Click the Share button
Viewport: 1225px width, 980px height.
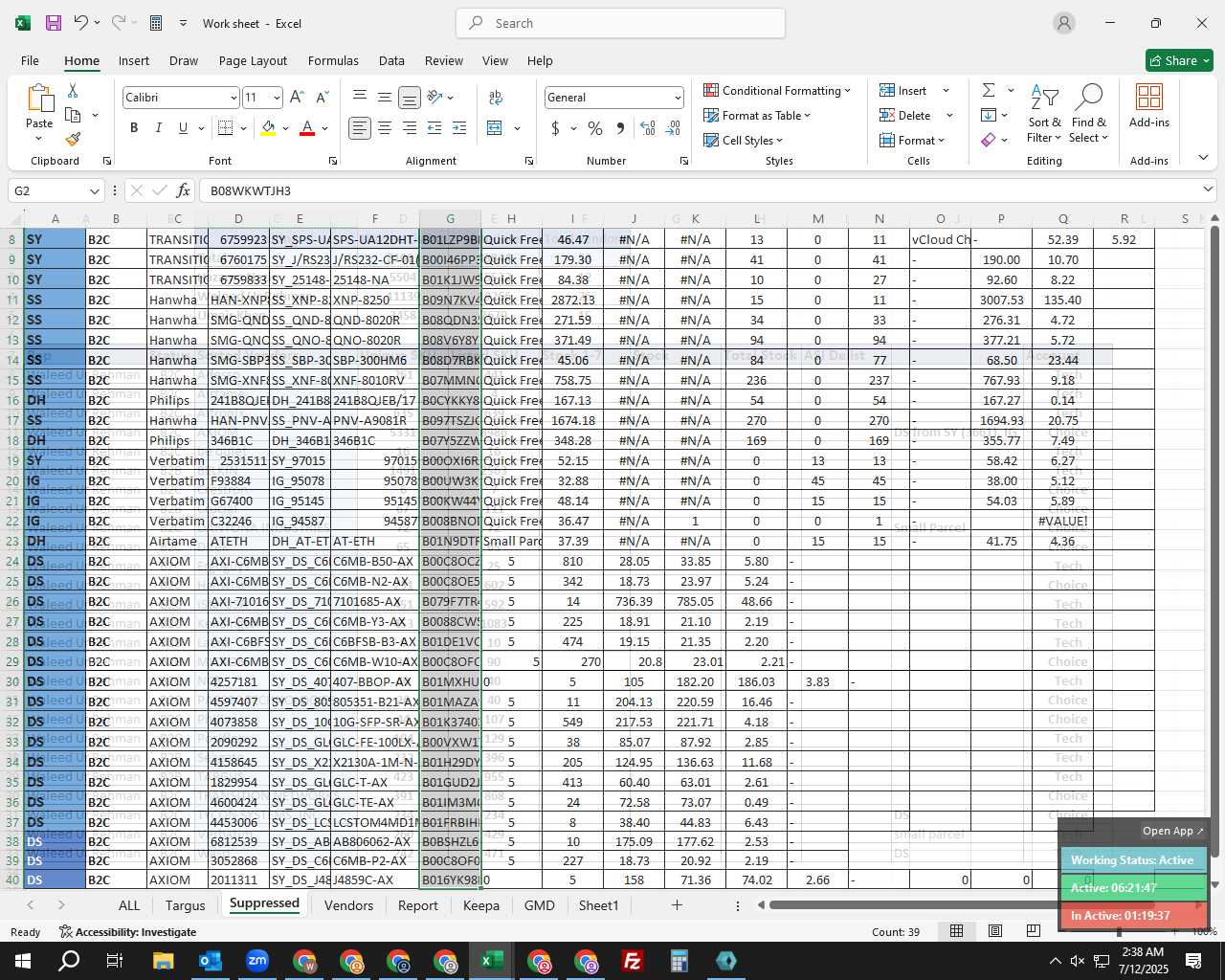pos(1179,60)
